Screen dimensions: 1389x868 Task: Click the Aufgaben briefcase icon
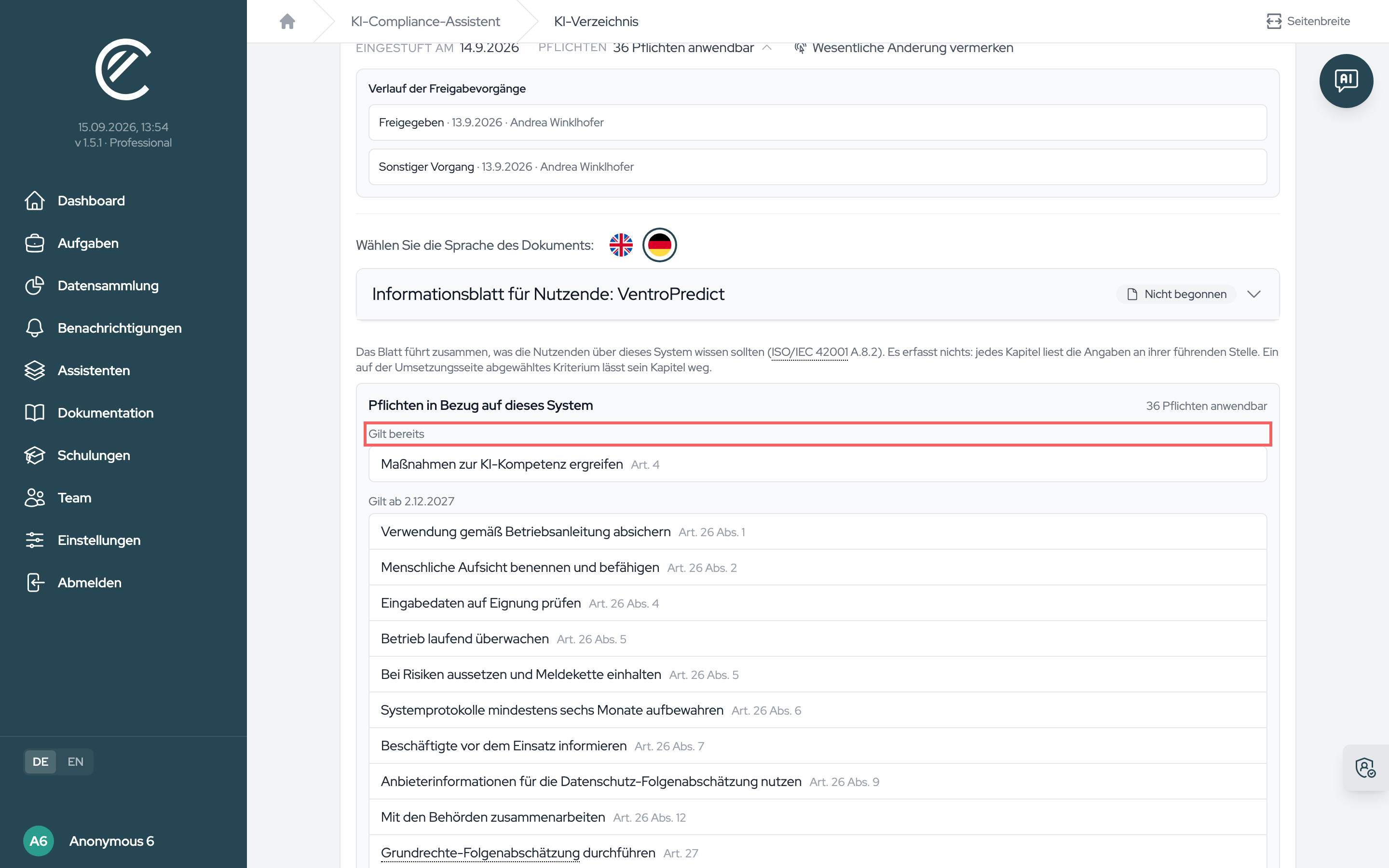34,243
